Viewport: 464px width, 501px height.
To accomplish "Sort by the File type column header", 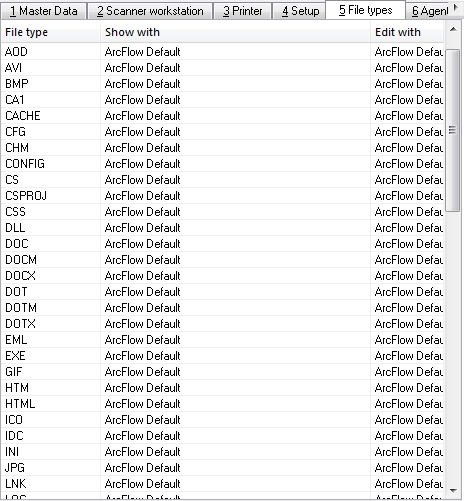I will pyautogui.click(x=50, y=32).
